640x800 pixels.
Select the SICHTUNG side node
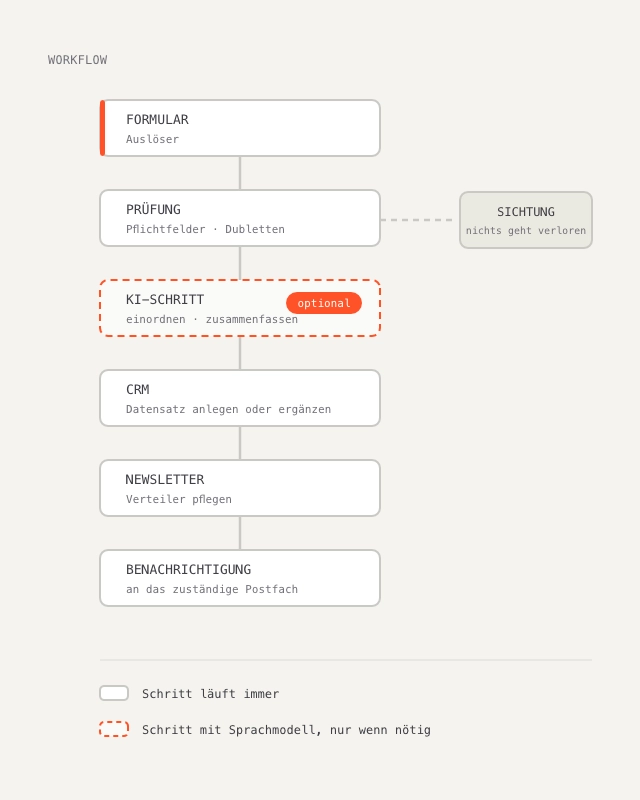[x=526, y=220]
